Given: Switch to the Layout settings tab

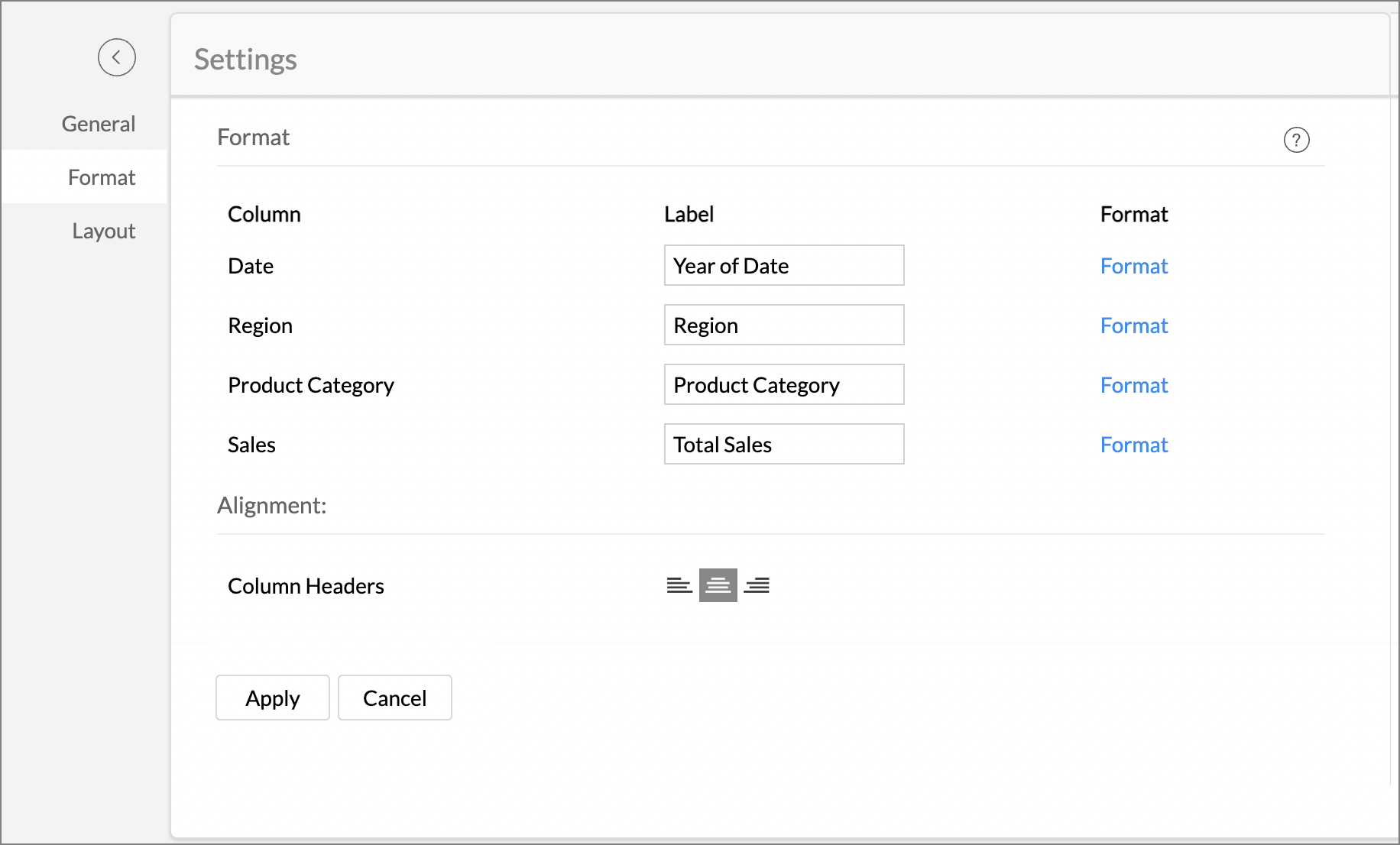Looking at the screenshot, I should point(103,230).
